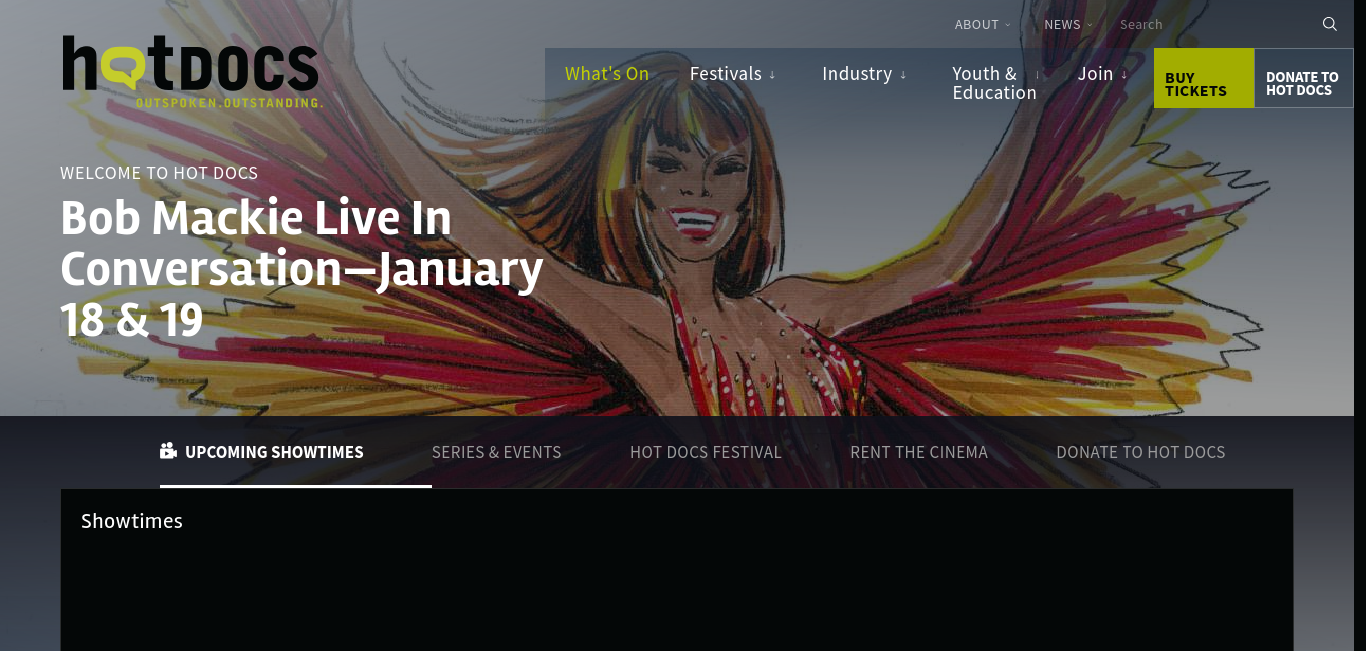Screen dimensions: 1366x651
Task: Expand the Join menu arrow
Action: (x=1124, y=75)
